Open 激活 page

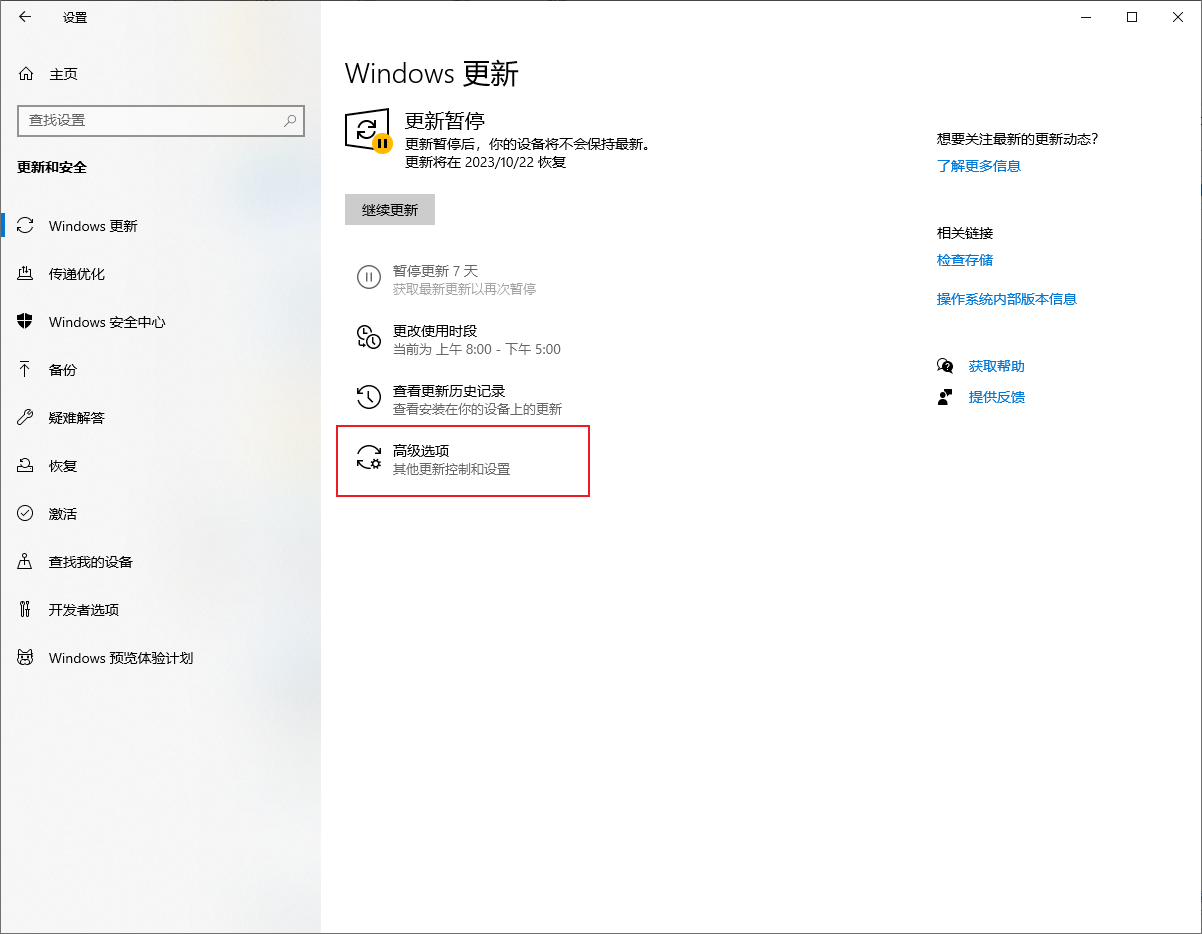(x=160, y=514)
